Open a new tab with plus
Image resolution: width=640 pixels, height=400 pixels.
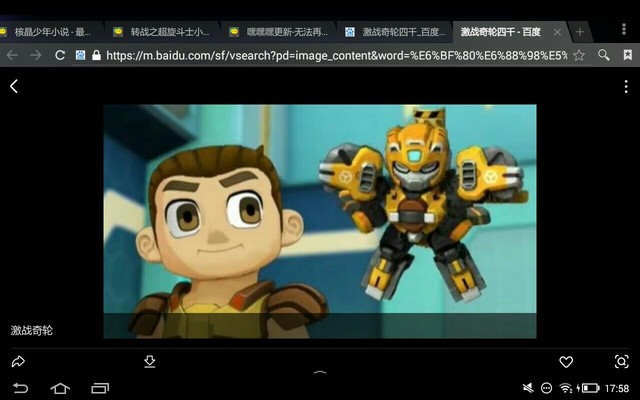click(580, 32)
